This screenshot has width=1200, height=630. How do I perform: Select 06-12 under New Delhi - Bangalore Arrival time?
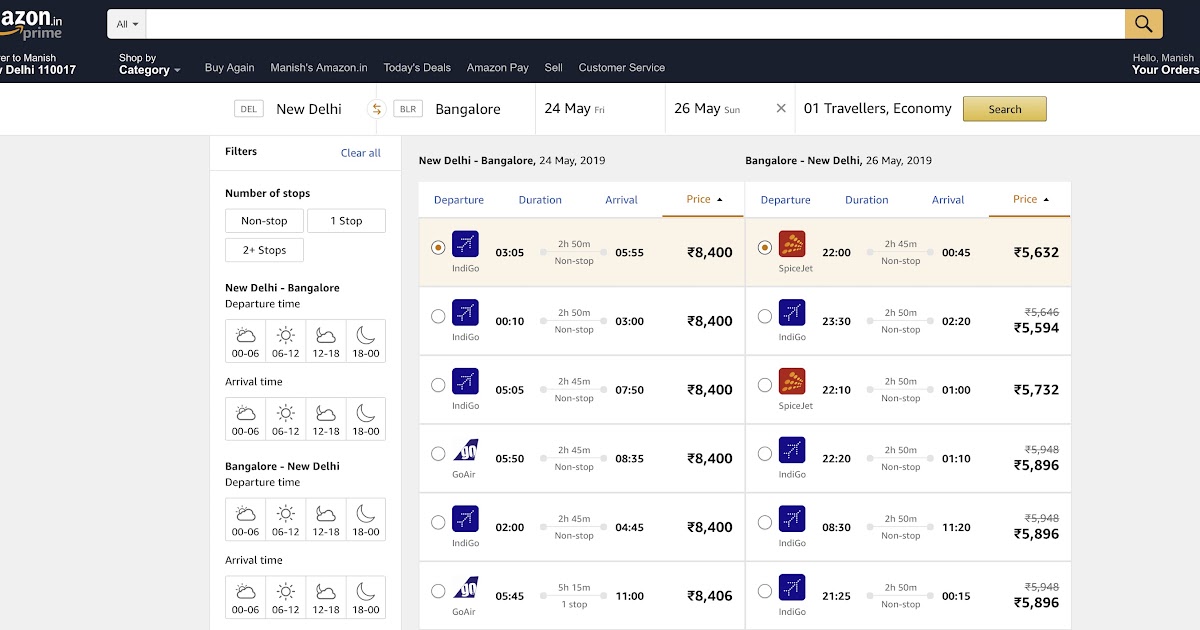(286, 419)
